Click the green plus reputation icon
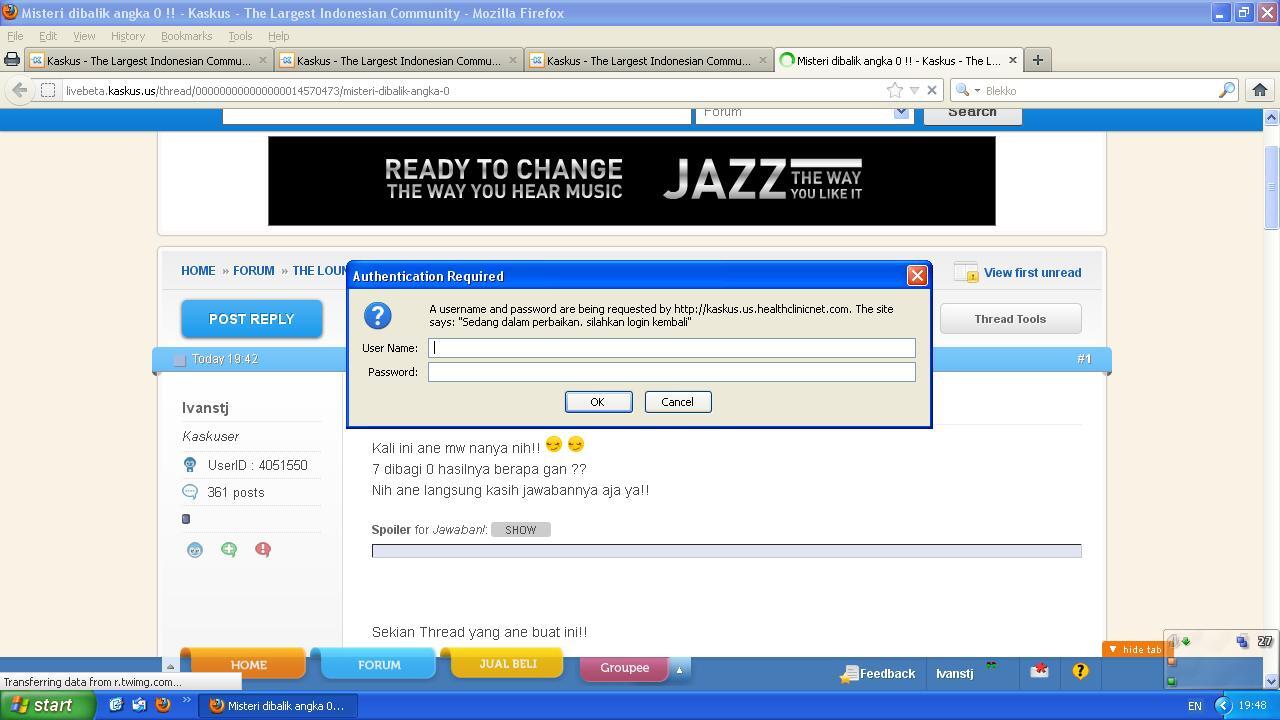The height and width of the screenshot is (720, 1280). coord(229,550)
